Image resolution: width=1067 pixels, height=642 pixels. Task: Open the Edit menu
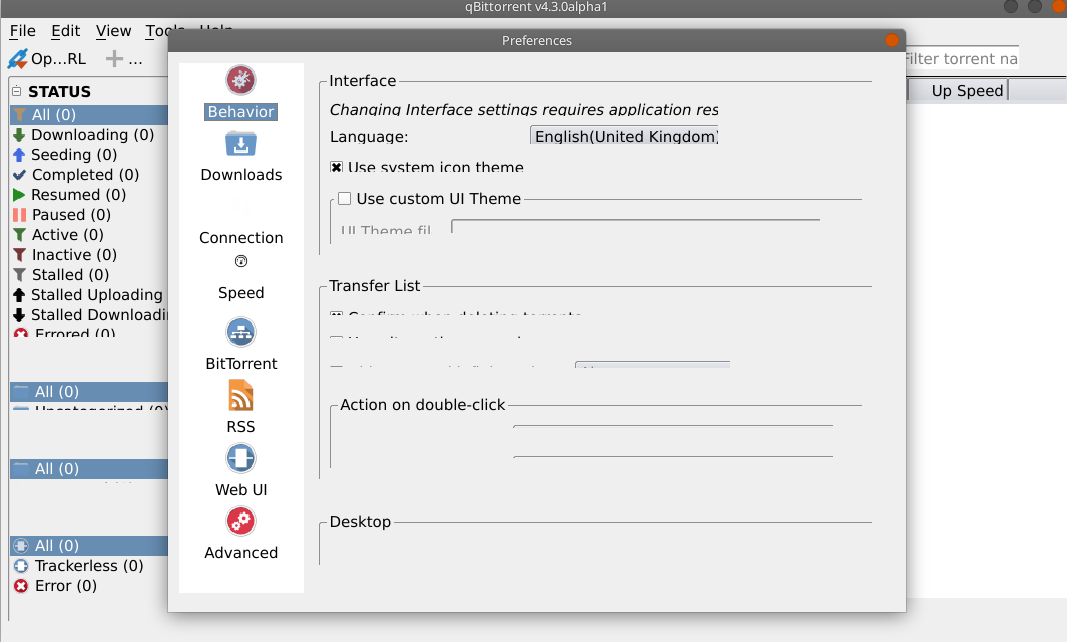click(x=65, y=31)
